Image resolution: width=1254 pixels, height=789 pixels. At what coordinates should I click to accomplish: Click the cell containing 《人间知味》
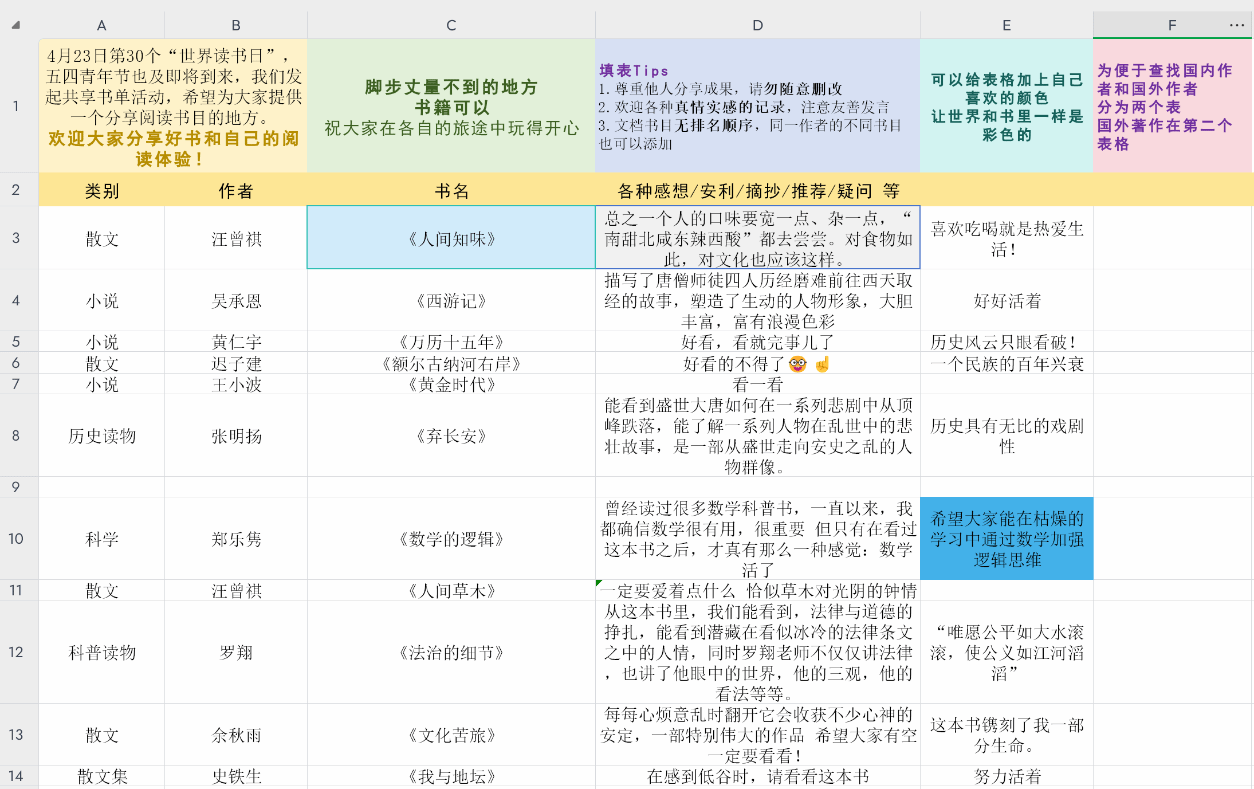coord(451,238)
